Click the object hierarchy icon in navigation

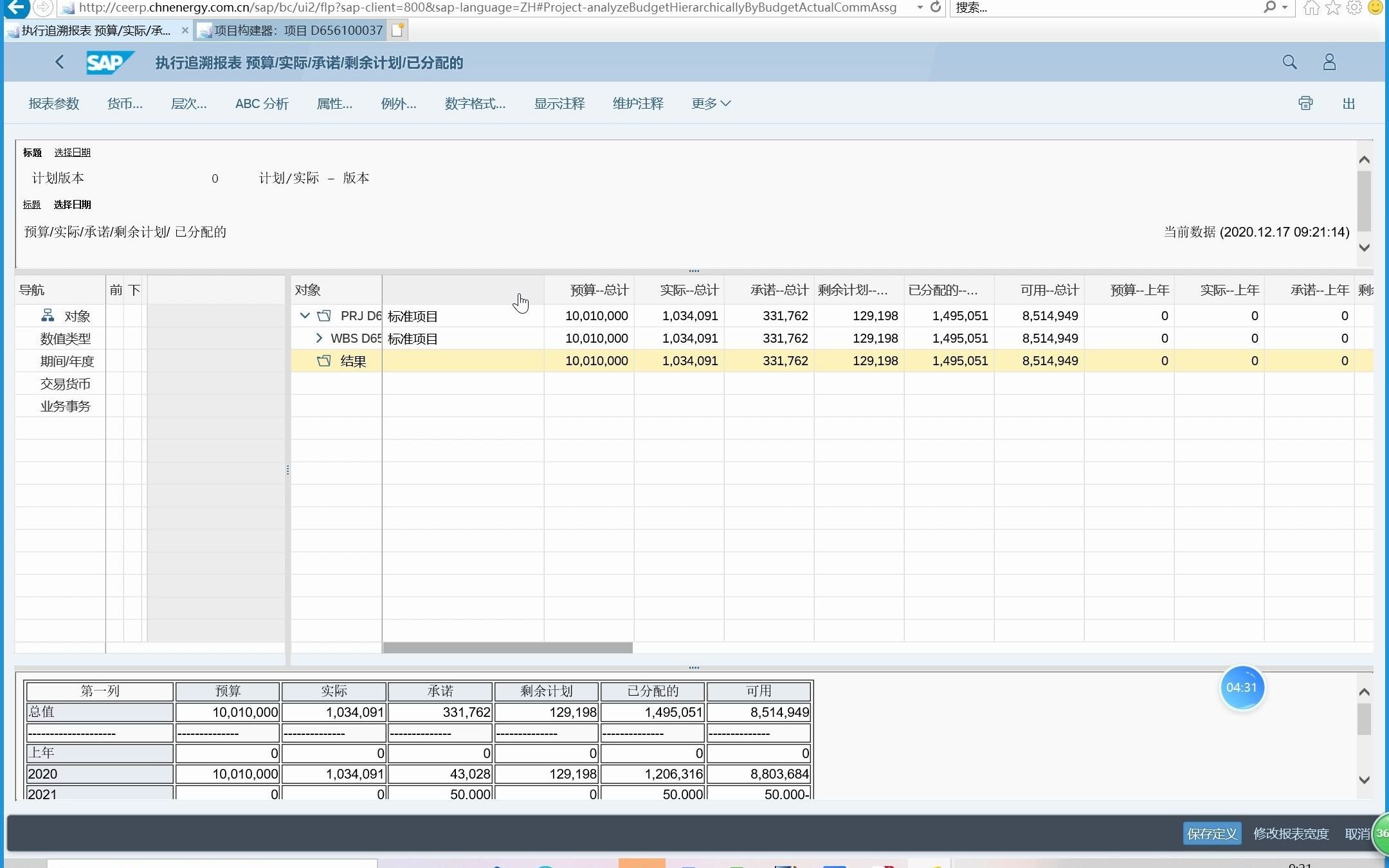[x=48, y=316]
